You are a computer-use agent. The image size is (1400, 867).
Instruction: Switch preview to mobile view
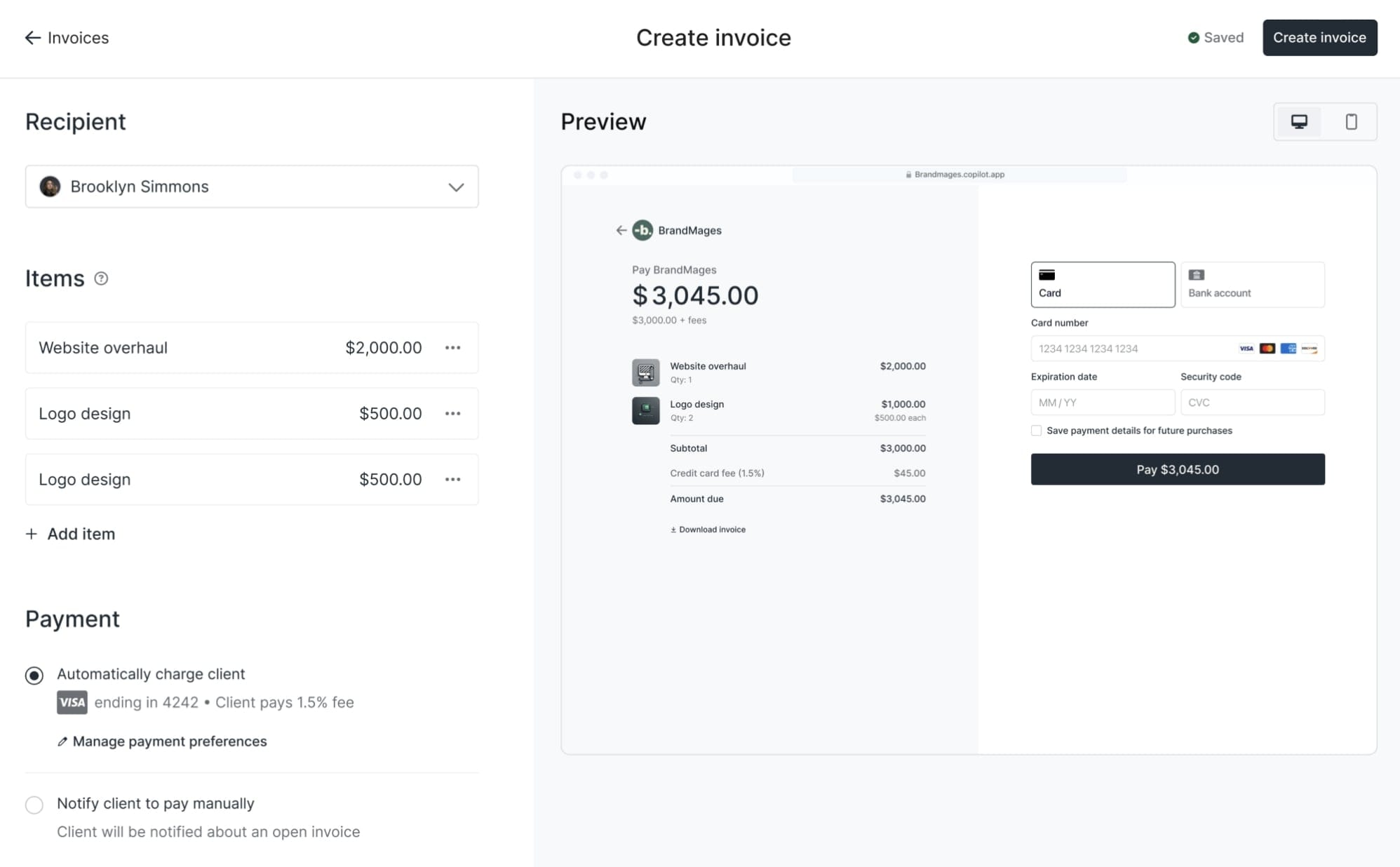[x=1350, y=121]
